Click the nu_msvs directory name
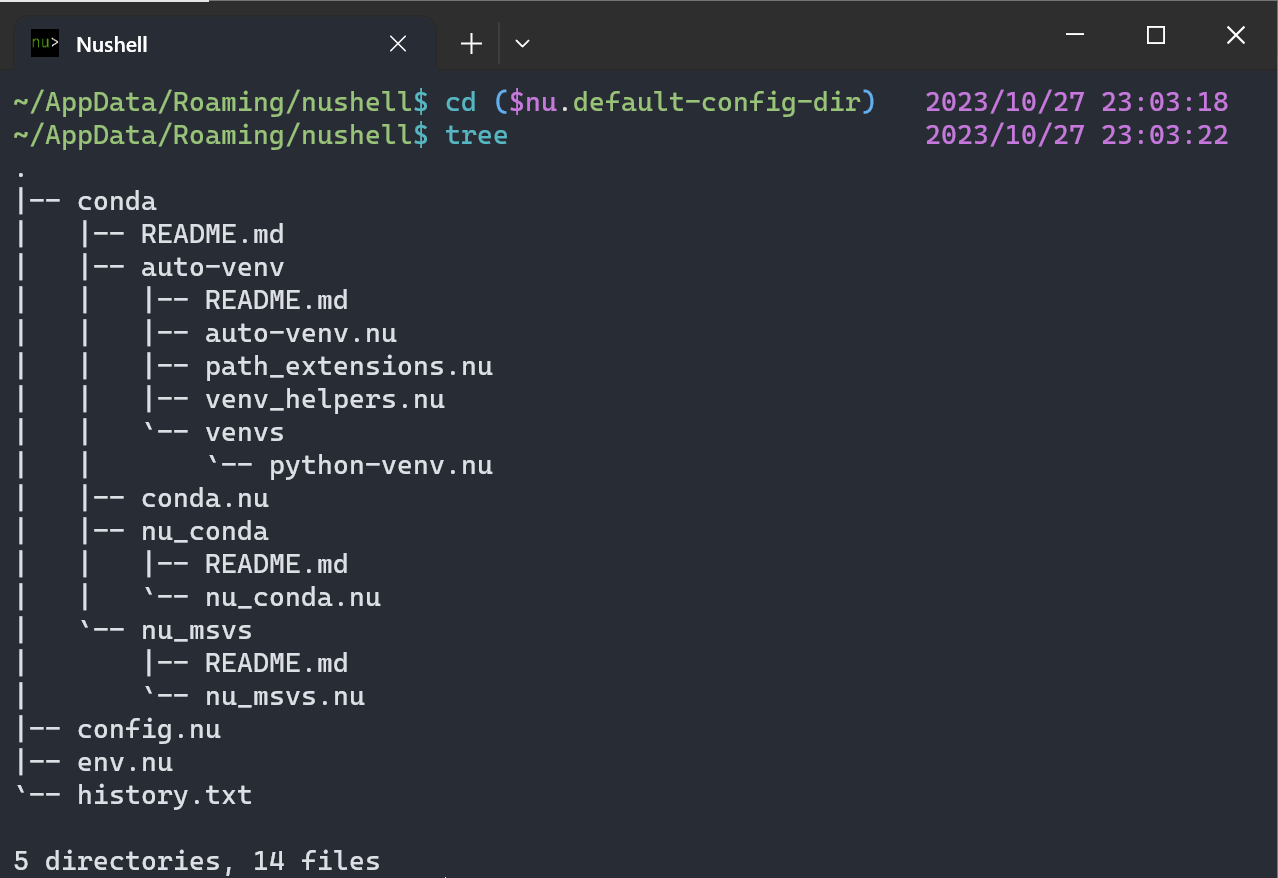The height and width of the screenshot is (878, 1278). pyautogui.click(x=196, y=630)
